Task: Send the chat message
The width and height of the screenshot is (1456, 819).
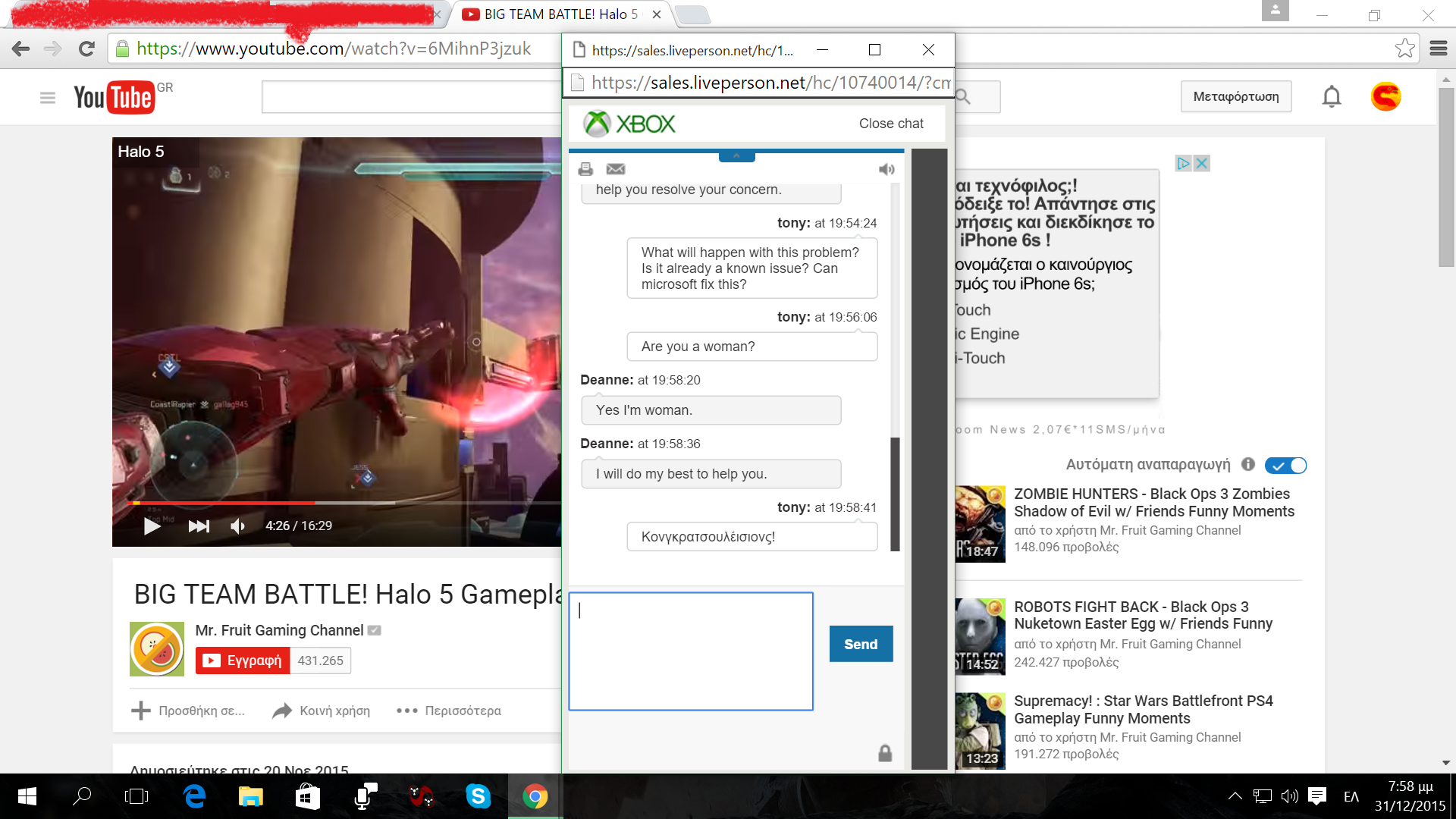Action: pos(861,644)
